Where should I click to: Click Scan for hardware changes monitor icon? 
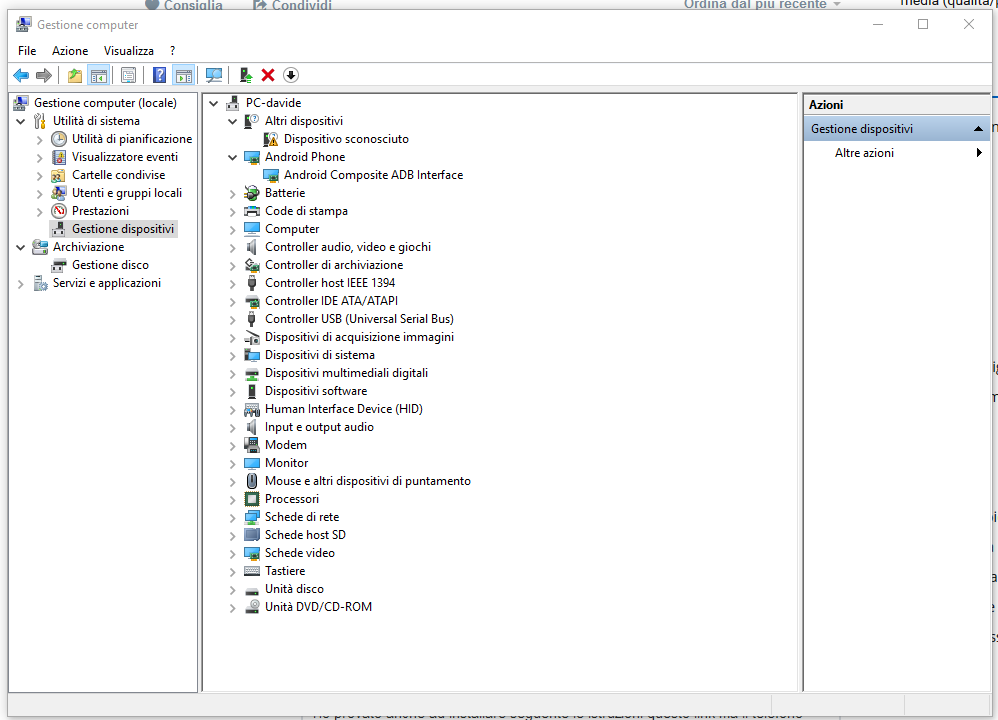pyautogui.click(x=214, y=75)
